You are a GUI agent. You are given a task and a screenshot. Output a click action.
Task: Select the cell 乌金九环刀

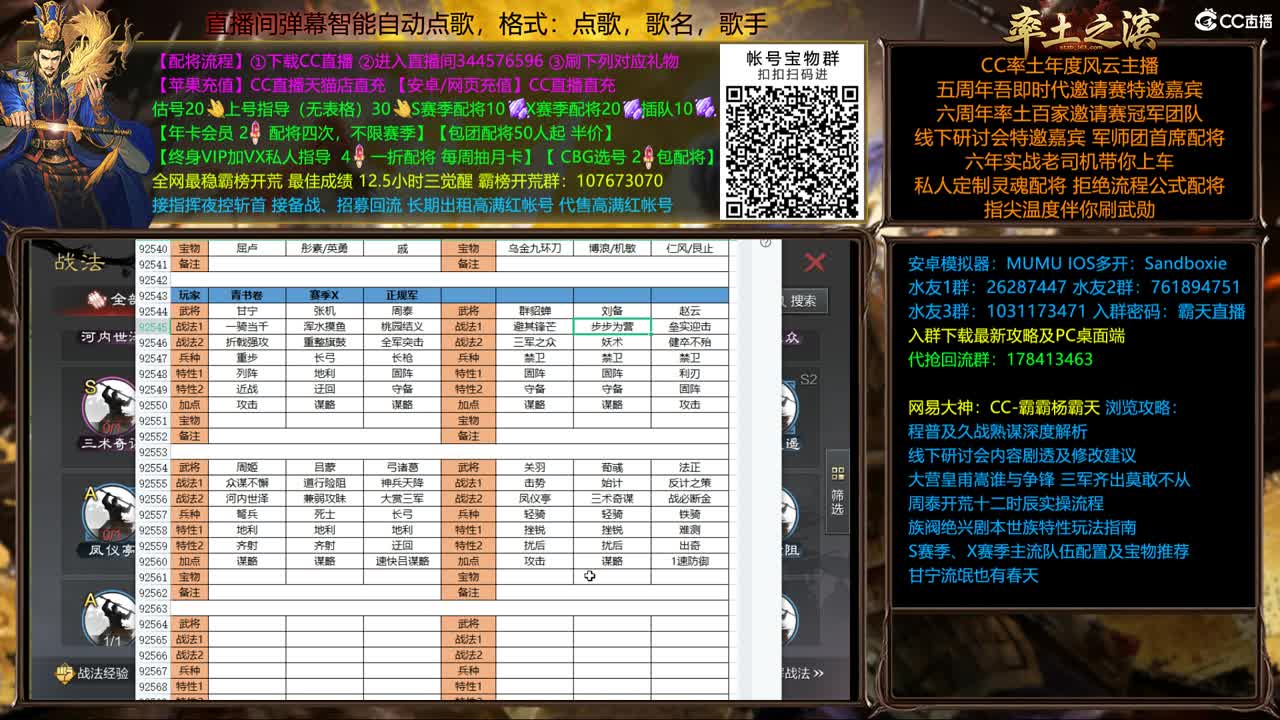pyautogui.click(x=535, y=248)
